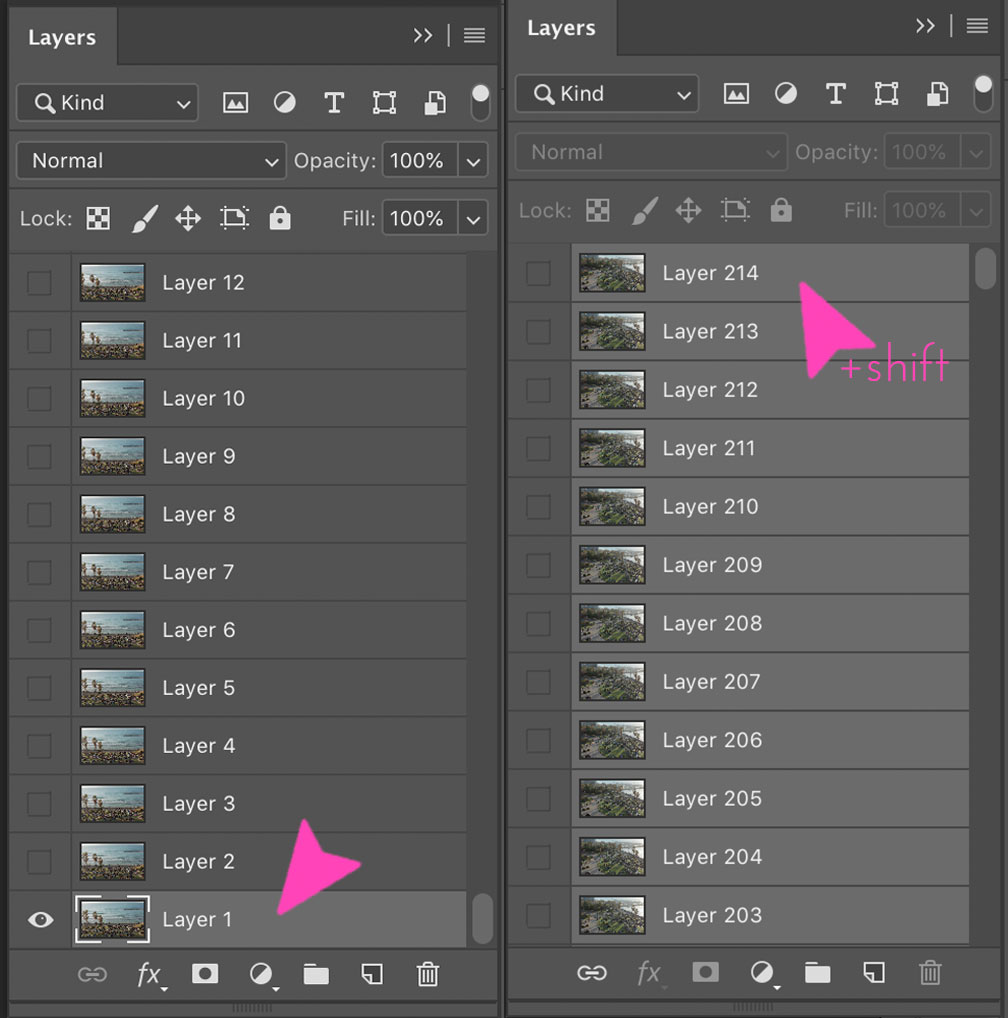Viewport: 1008px width, 1018px height.
Task: Click the Filter for pixel layers icon
Action: pyautogui.click(x=235, y=102)
